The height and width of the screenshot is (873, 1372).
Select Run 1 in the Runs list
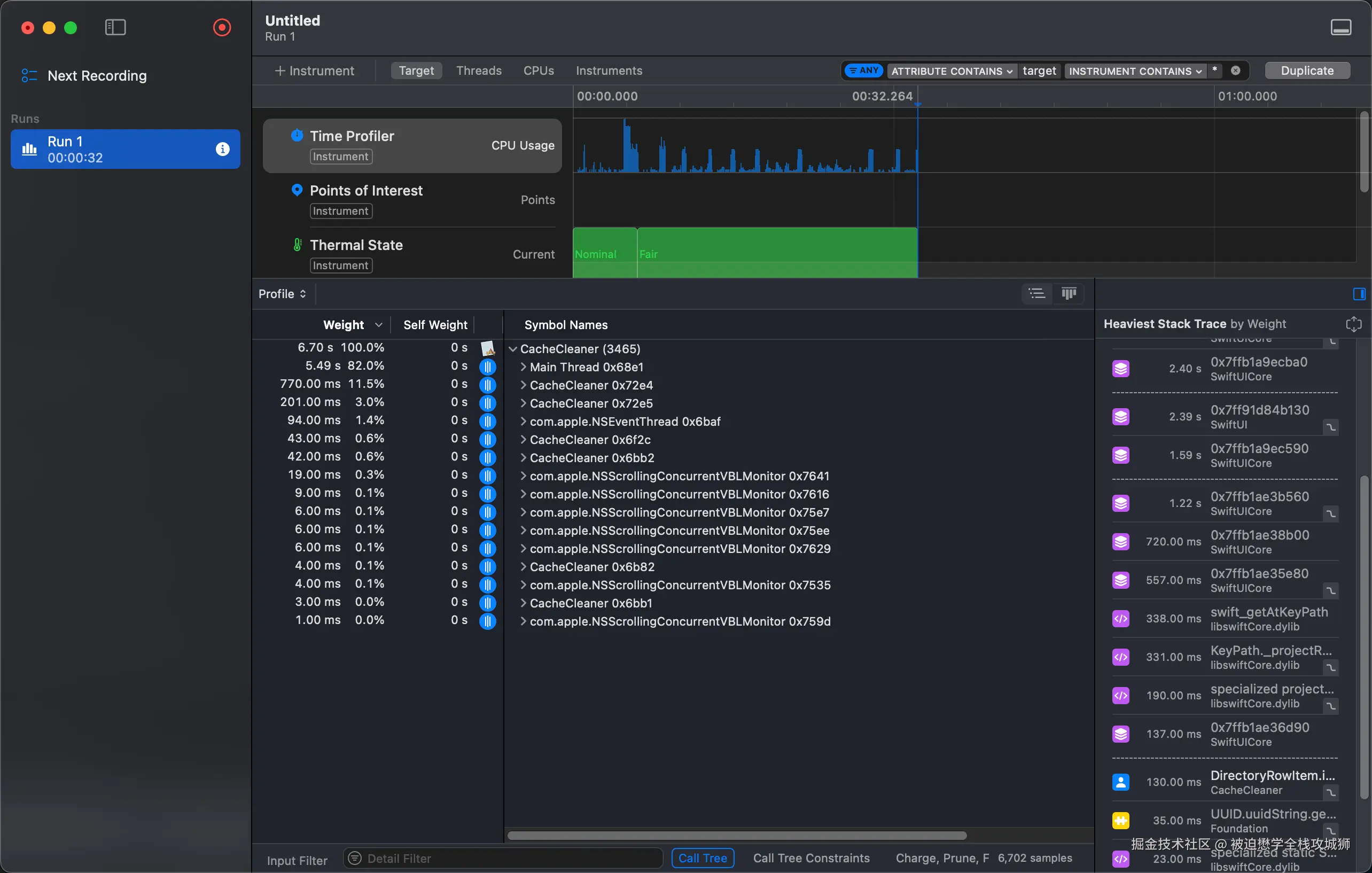[x=126, y=149]
